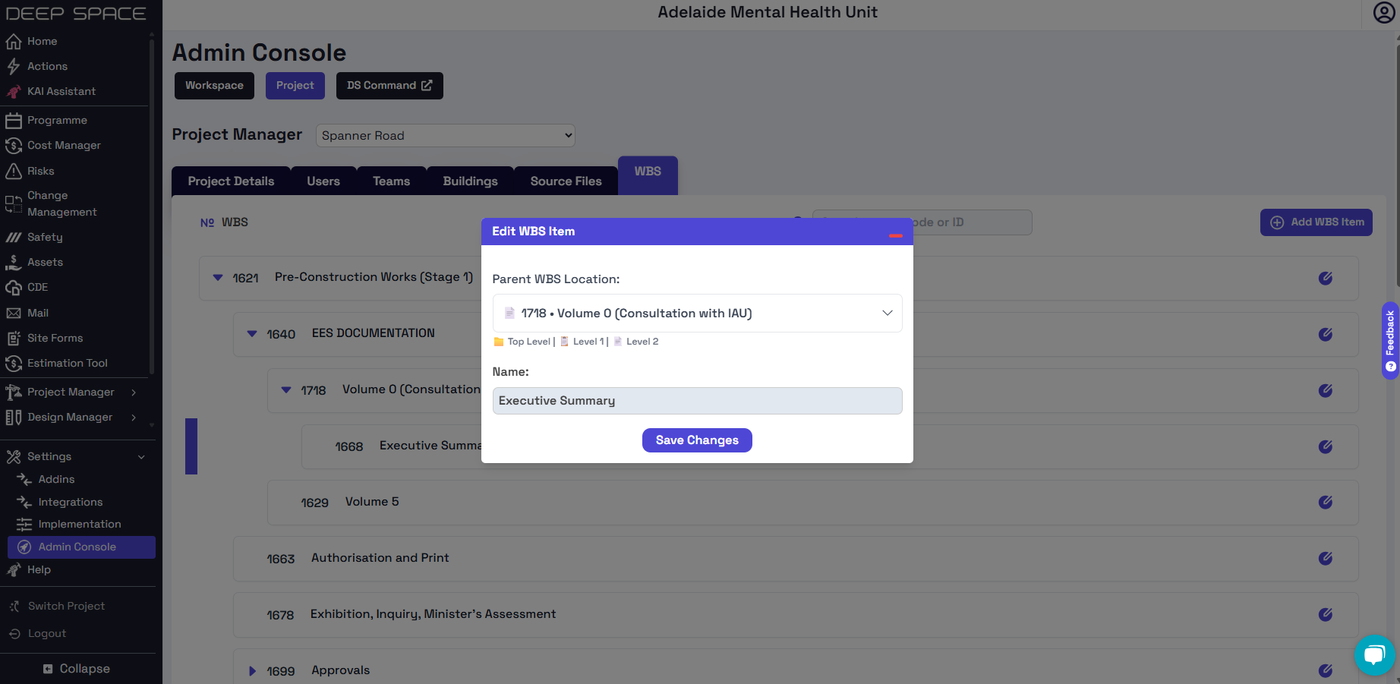1400x684 pixels.
Task: Open the Assets hand icon
Action: [x=14, y=262]
